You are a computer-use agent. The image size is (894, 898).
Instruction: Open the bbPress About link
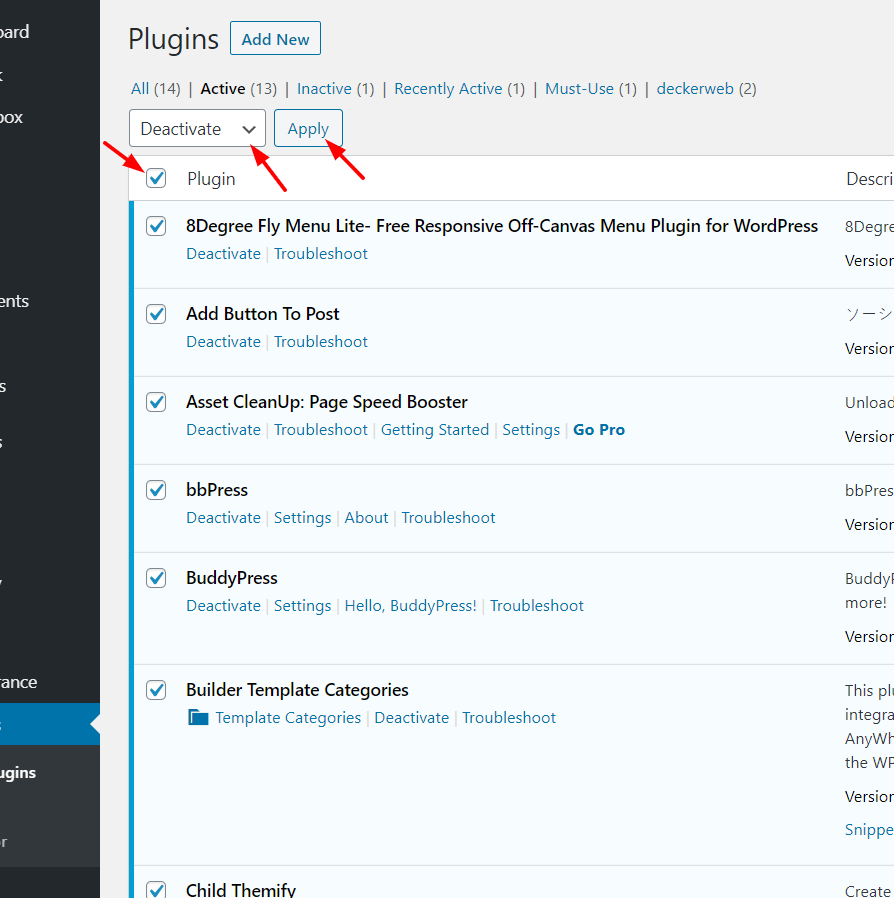tap(367, 518)
